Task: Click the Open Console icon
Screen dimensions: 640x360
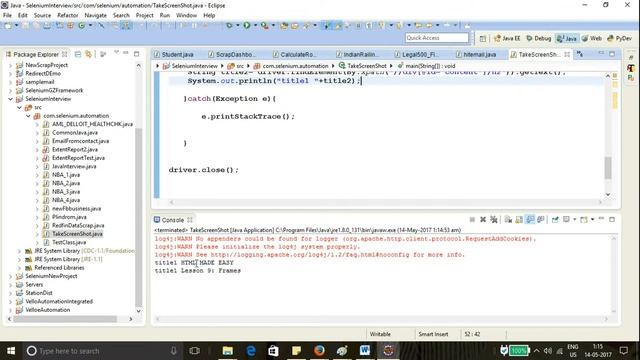Action: (584, 220)
